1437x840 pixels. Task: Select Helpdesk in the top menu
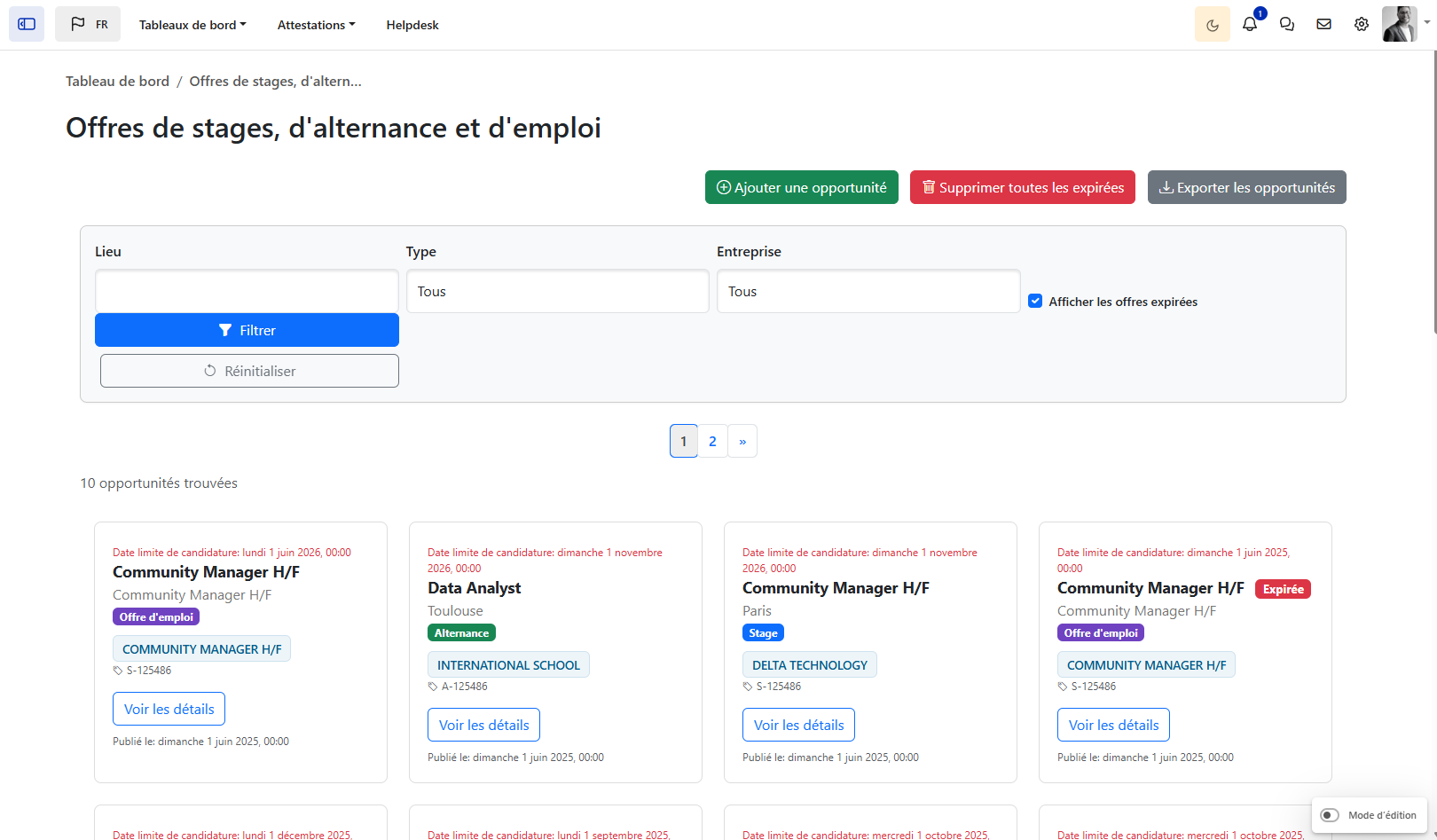412,24
